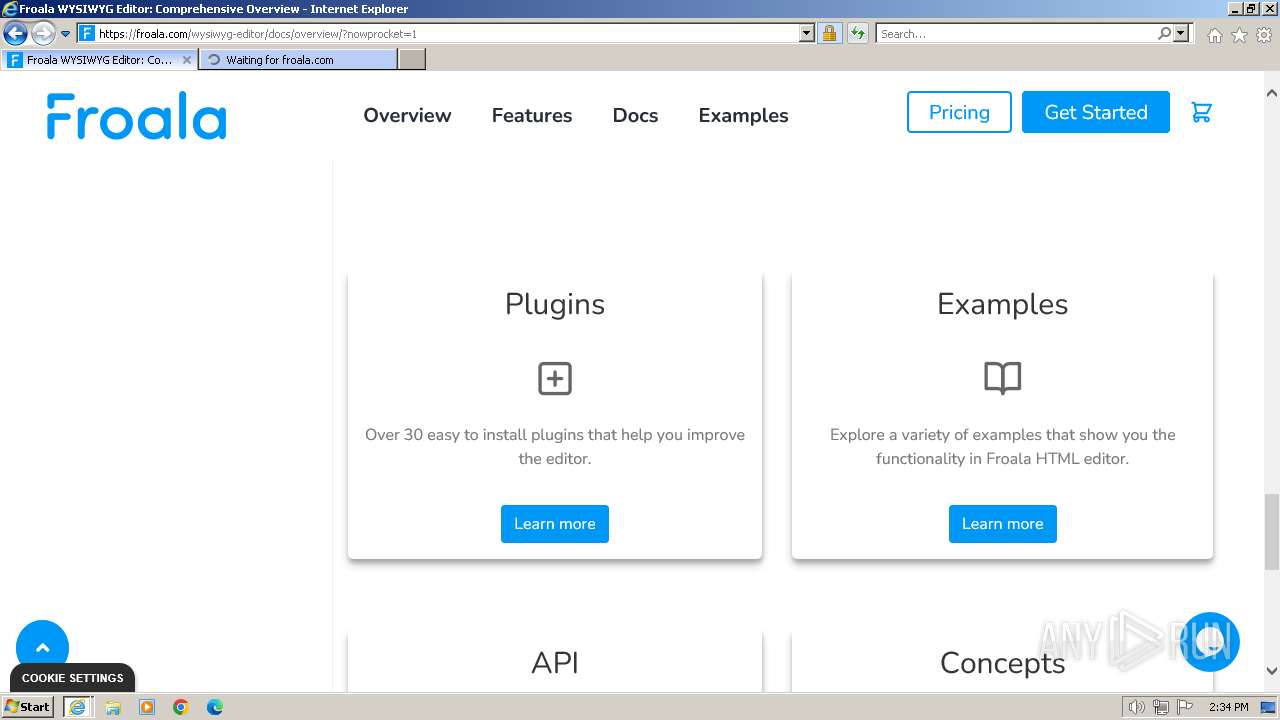The height and width of the screenshot is (720, 1280).
Task: Click the network tray icon
Action: [x=1161, y=707]
